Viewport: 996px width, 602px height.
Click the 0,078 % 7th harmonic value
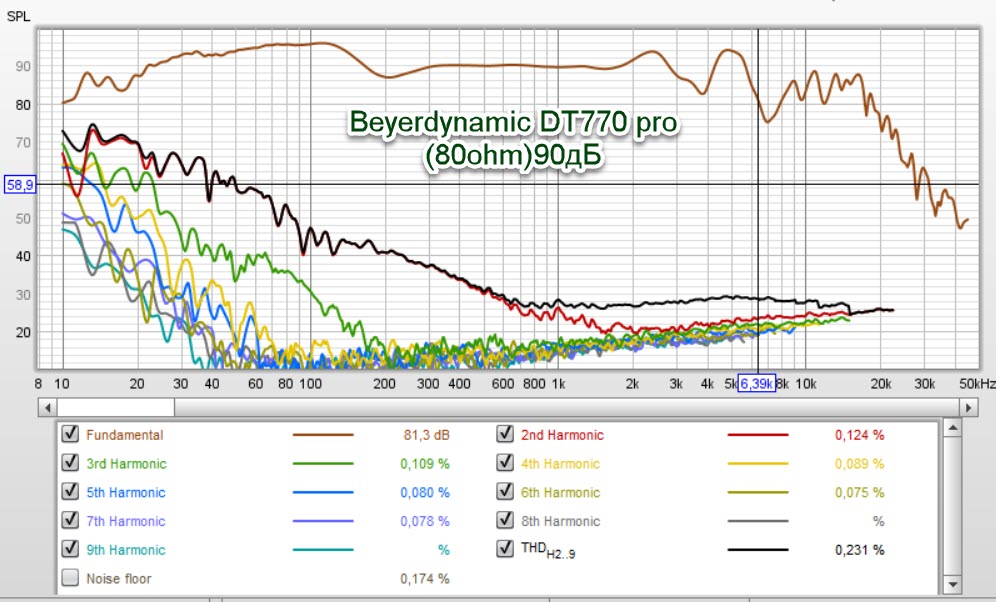[425, 521]
